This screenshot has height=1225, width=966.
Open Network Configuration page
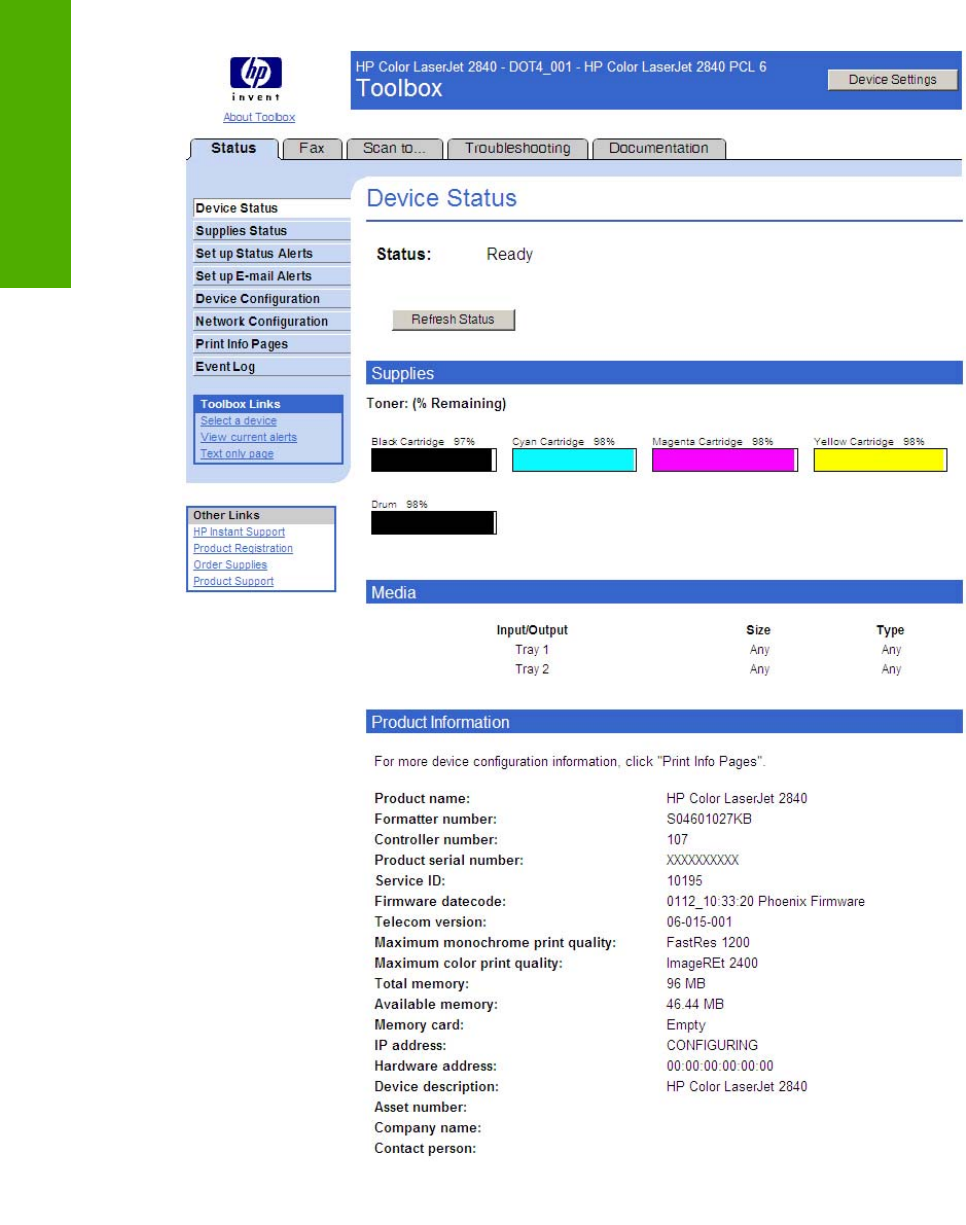coord(271,321)
